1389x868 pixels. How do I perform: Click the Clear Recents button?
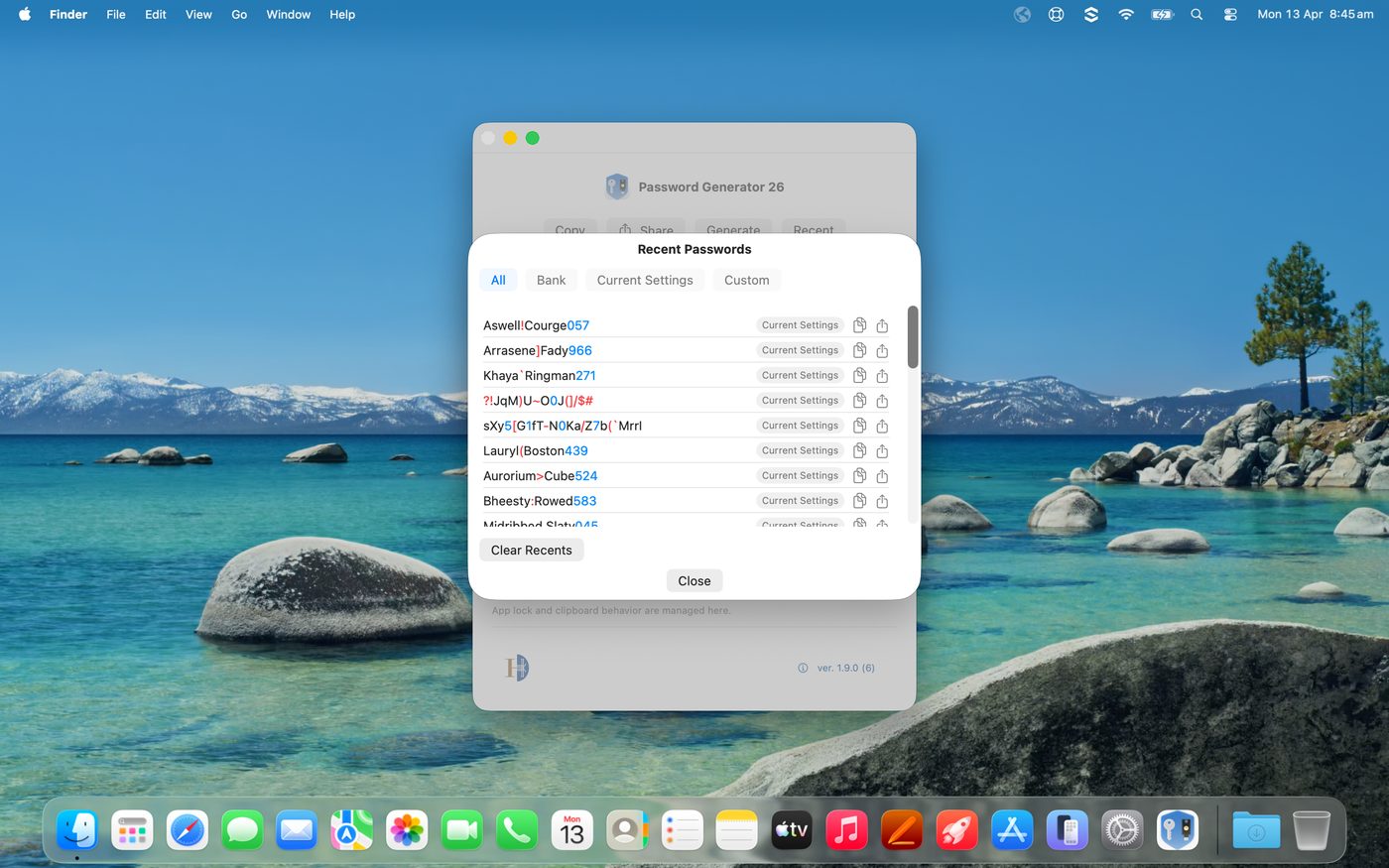click(531, 550)
